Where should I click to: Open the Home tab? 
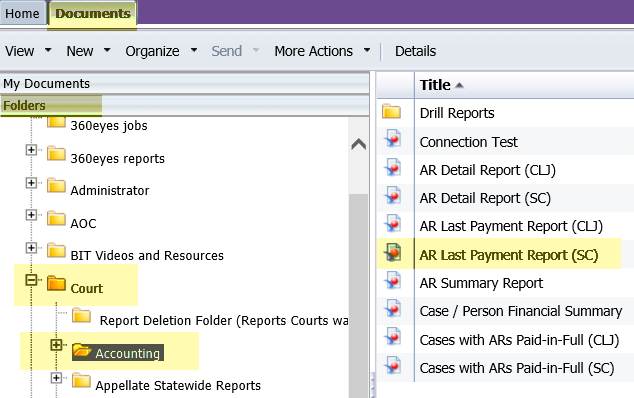(x=23, y=13)
